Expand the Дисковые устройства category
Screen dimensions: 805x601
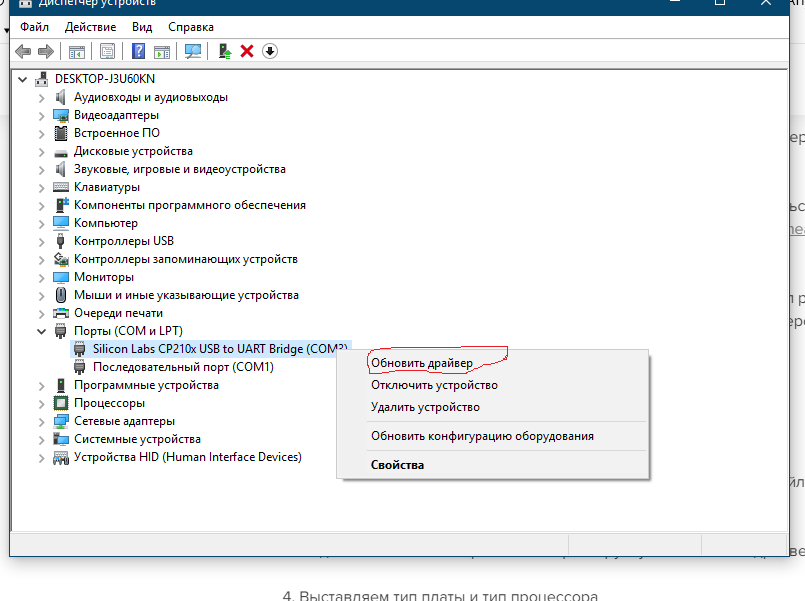point(42,151)
